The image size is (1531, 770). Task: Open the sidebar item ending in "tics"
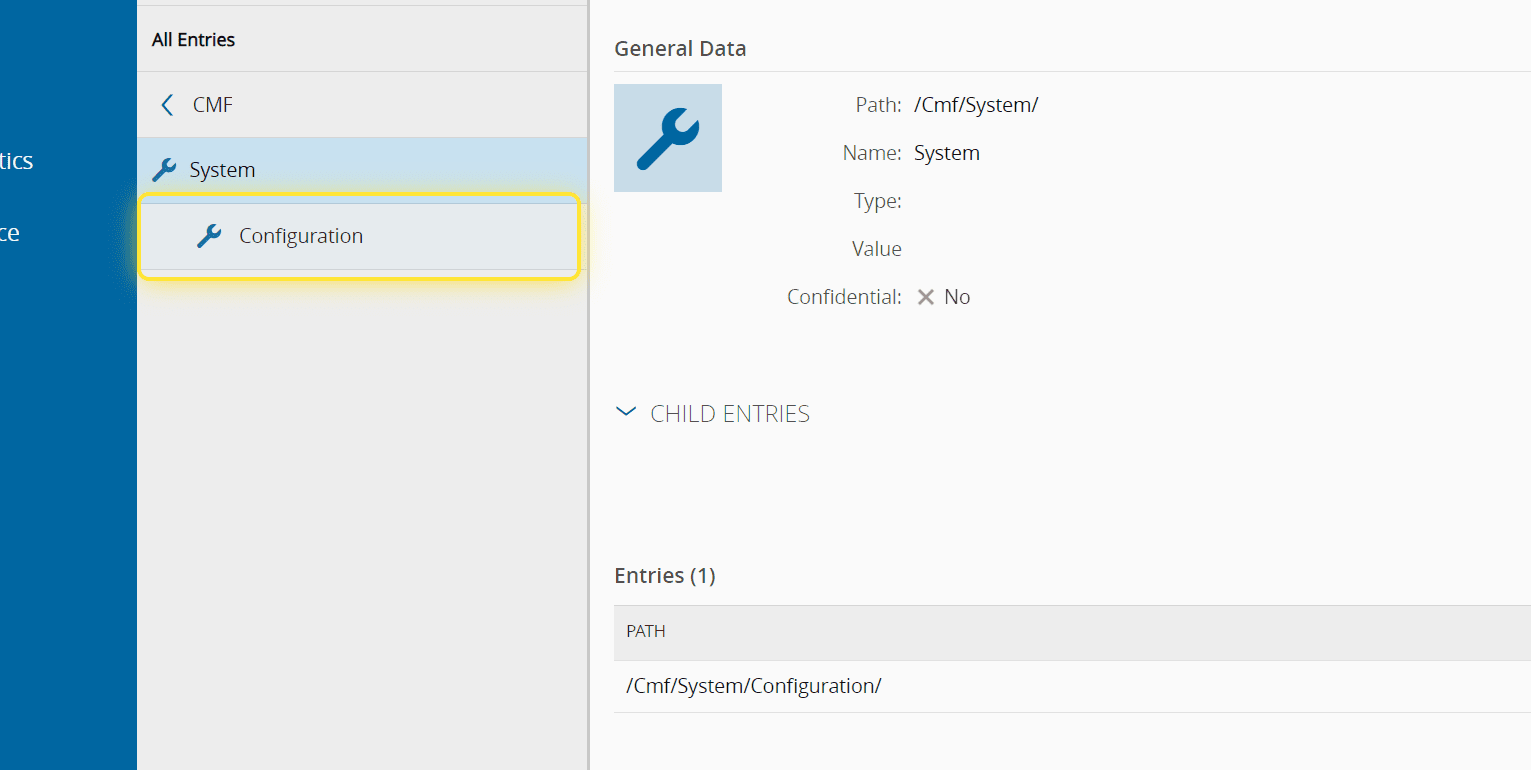[x=16, y=161]
